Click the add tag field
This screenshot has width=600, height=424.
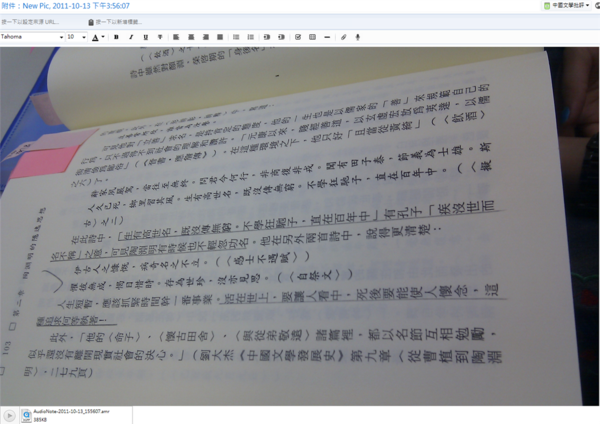pos(119,22)
